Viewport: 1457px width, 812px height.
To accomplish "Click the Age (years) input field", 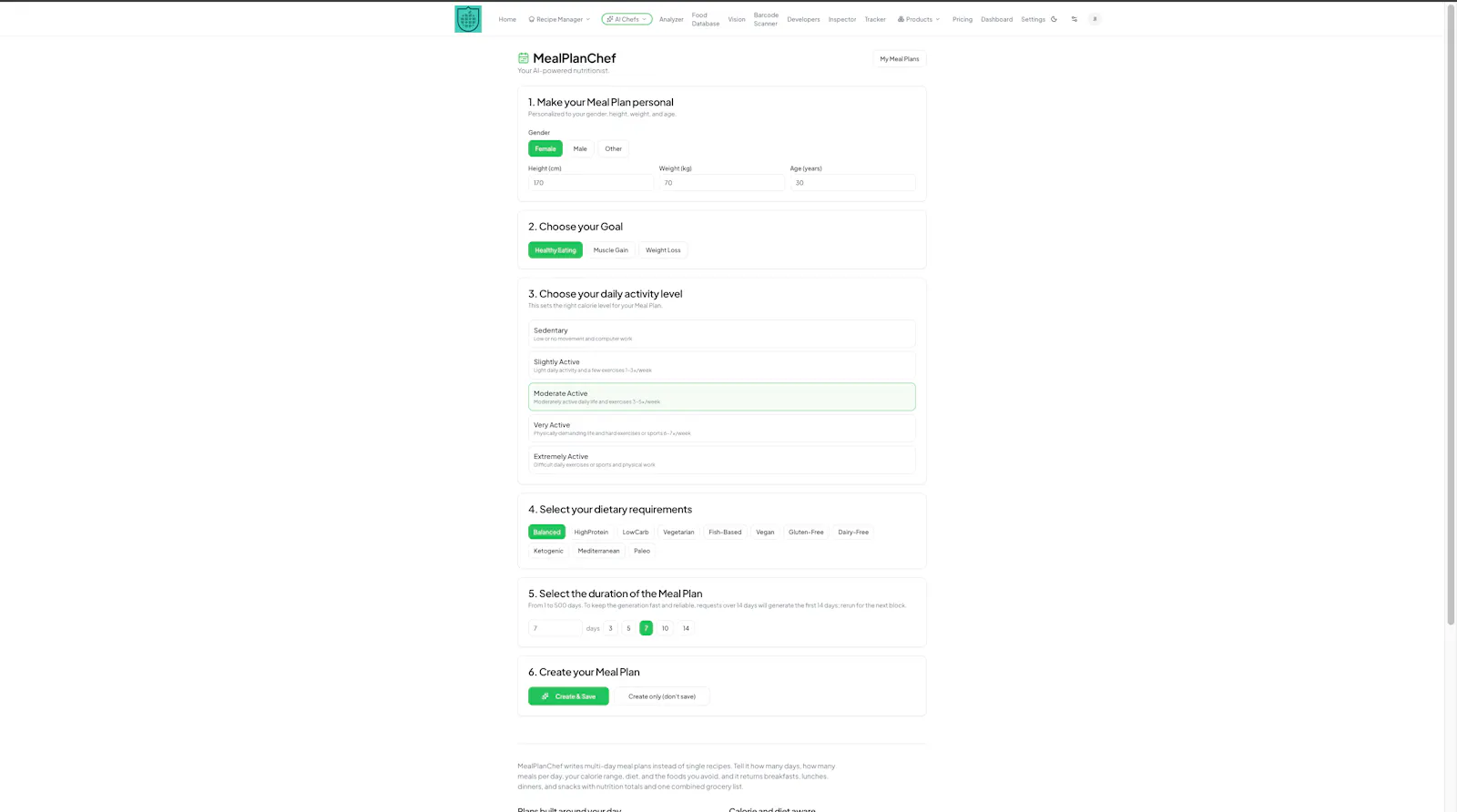I will (x=852, y=183).
